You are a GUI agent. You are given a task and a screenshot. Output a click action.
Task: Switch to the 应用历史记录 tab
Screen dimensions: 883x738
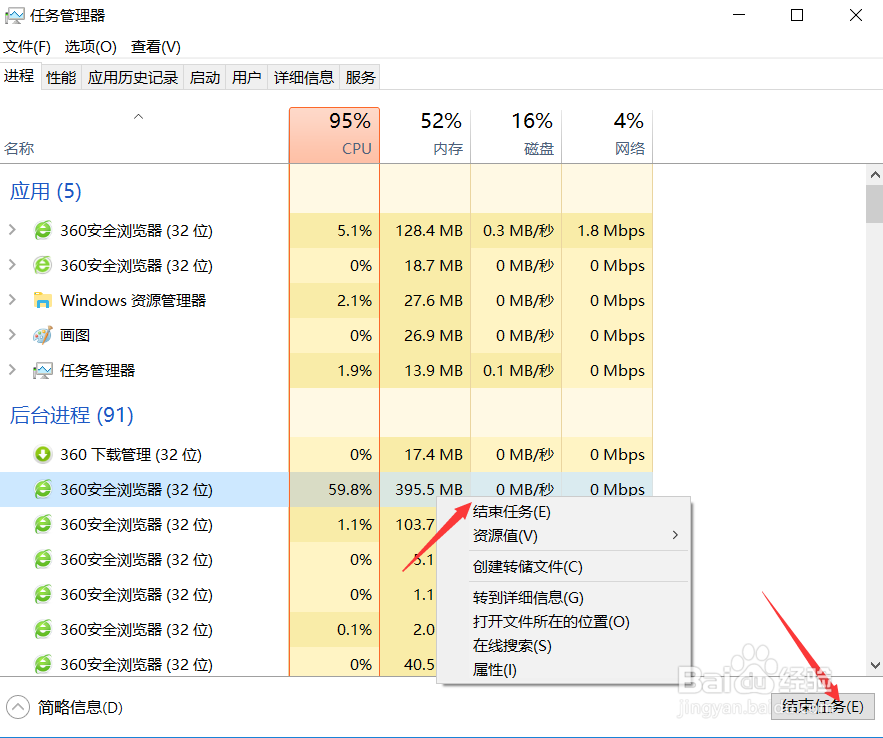click(133, 77)
